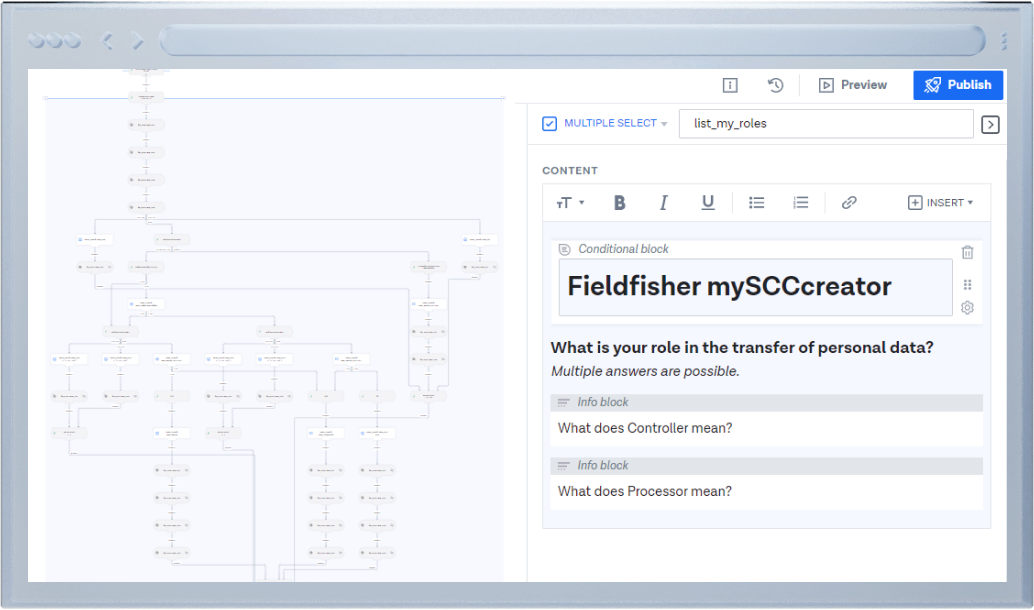1034x610 pixels.
Task: Go forward in browser
Action: pos(137,41)
